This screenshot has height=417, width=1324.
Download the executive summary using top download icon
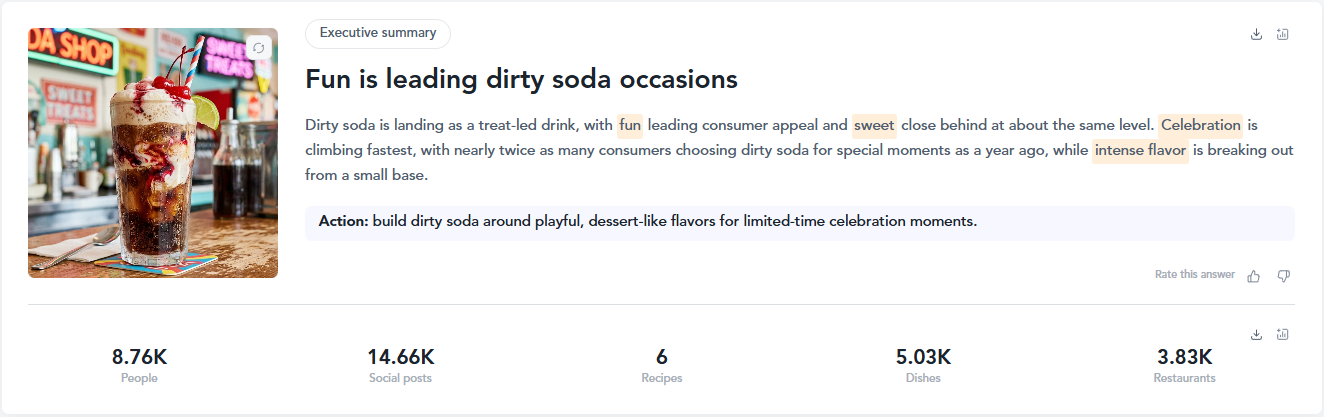click(x=1257, y=34)
